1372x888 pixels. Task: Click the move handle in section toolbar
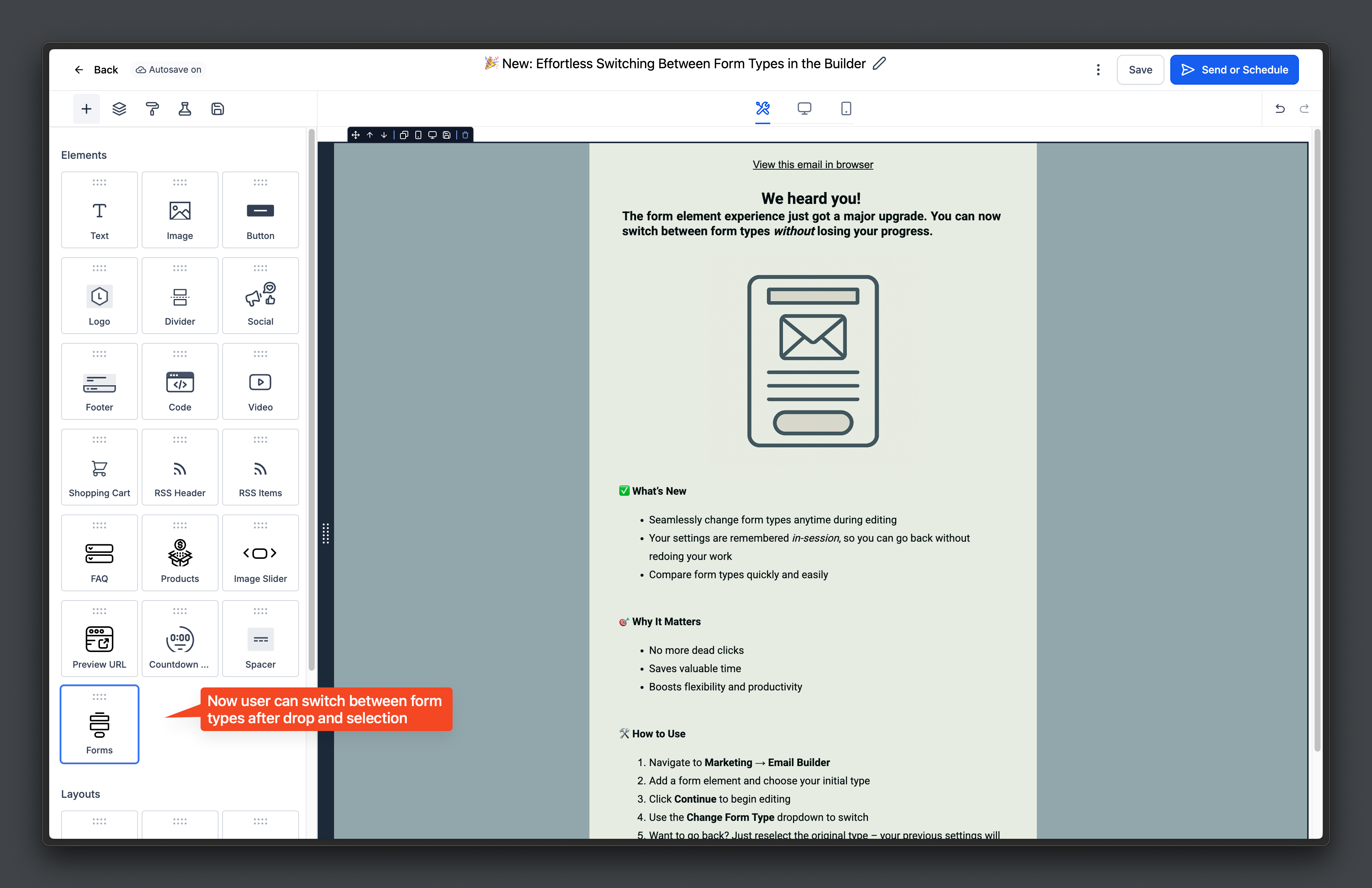click(x=356, y=135)
